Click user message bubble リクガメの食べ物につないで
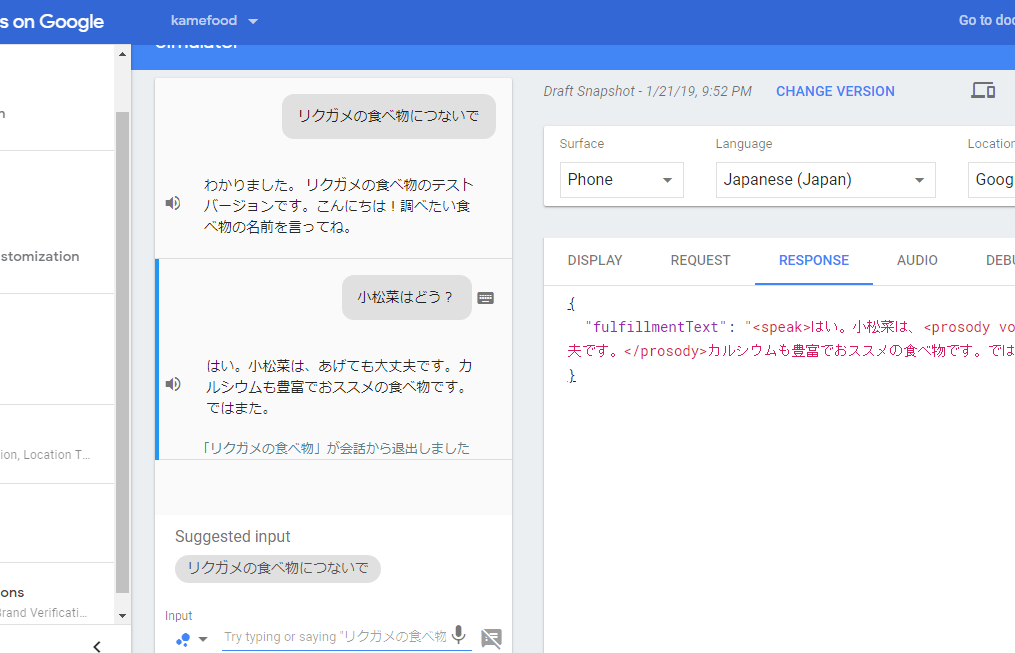Viewport: 1015px width, 653px height. [388, 116]
